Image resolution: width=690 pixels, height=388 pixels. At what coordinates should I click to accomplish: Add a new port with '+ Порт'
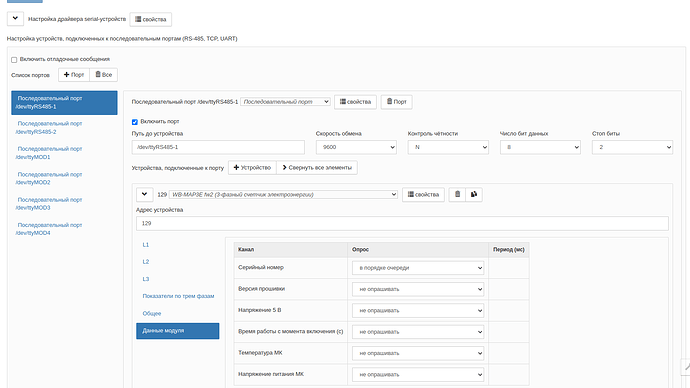[74, 75]
